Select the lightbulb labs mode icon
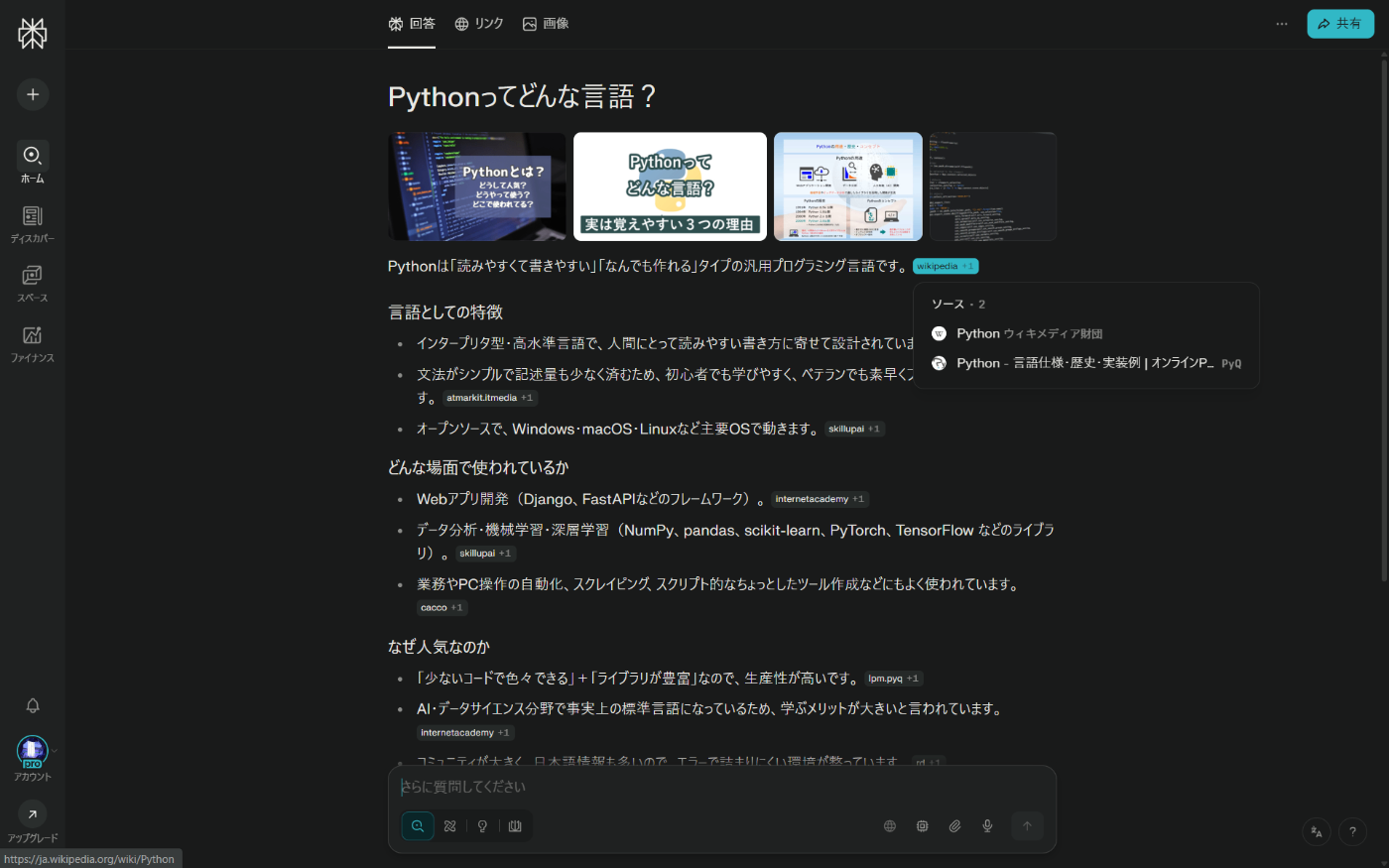1389x868 pixels. click(x=483, y=825)
